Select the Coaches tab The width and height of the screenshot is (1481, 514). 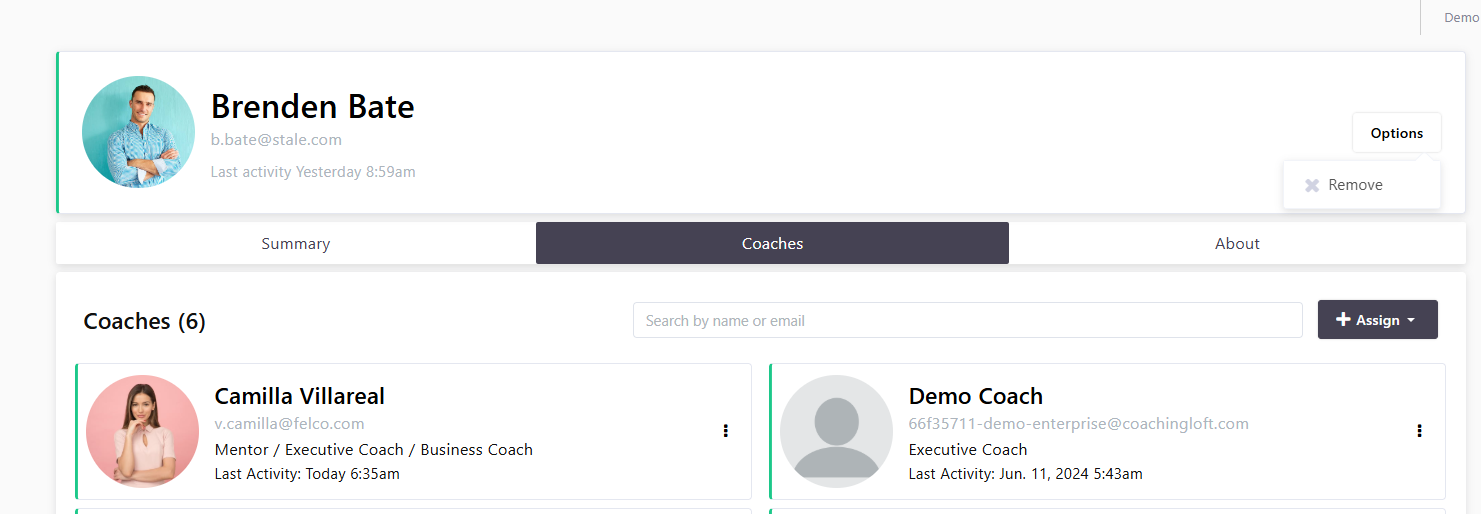772,244
